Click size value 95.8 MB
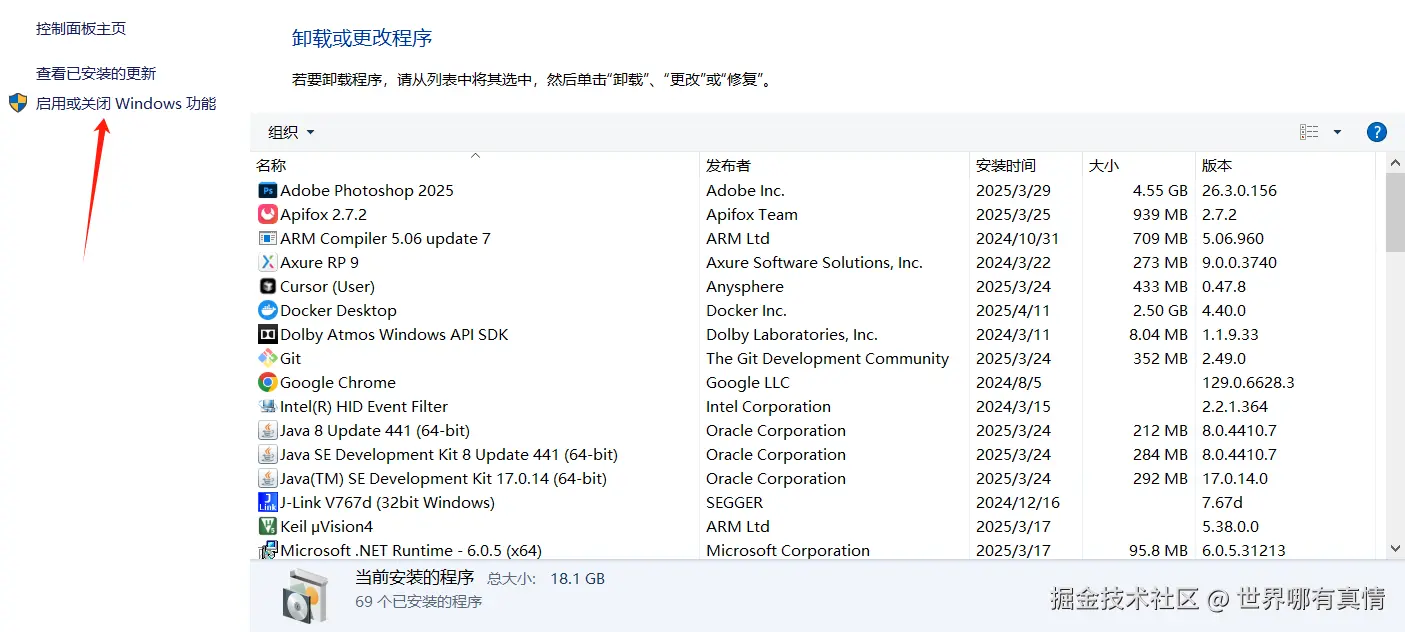This screenshot has height=632, width=1405. [1158, 551]
